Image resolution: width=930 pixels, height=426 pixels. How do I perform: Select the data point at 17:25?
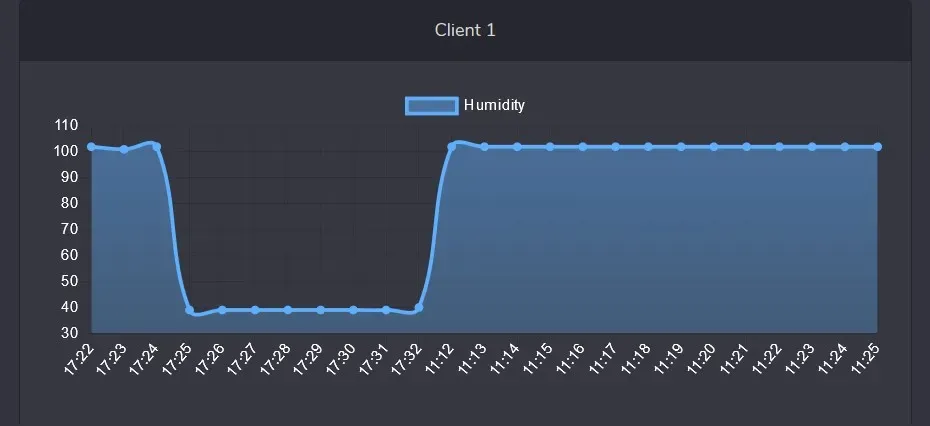click(189, 310)
